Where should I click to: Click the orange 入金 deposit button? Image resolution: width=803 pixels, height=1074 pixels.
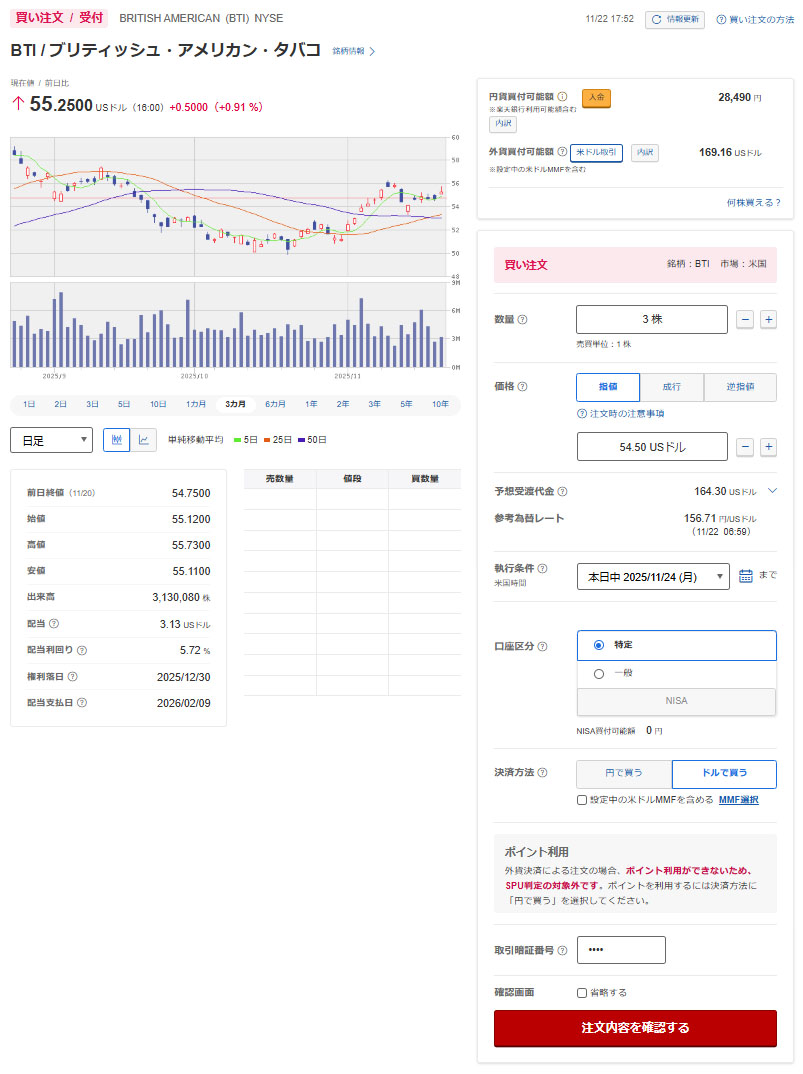tap(596, 98)
